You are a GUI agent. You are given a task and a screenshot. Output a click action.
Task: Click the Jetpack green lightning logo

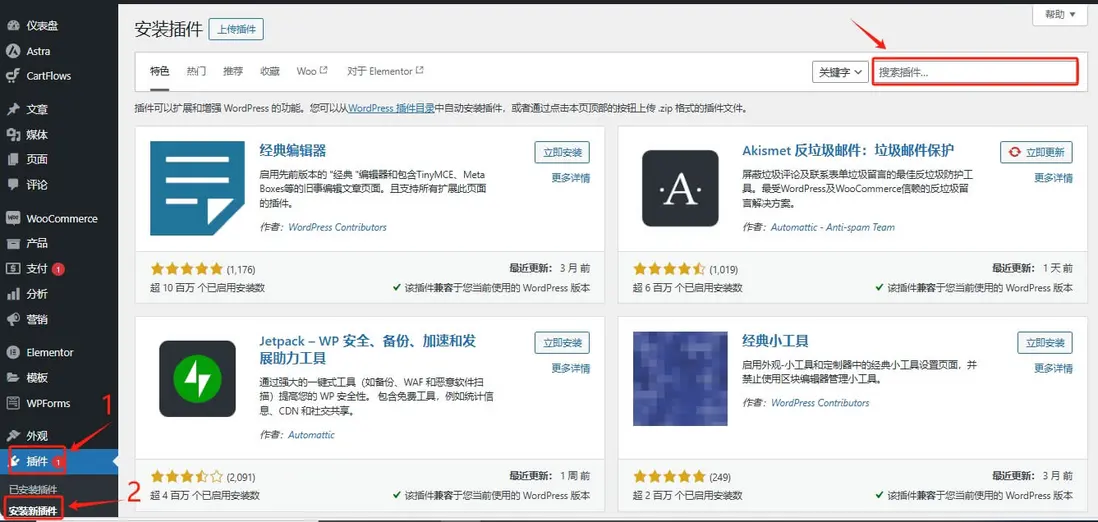click(197, 379)
